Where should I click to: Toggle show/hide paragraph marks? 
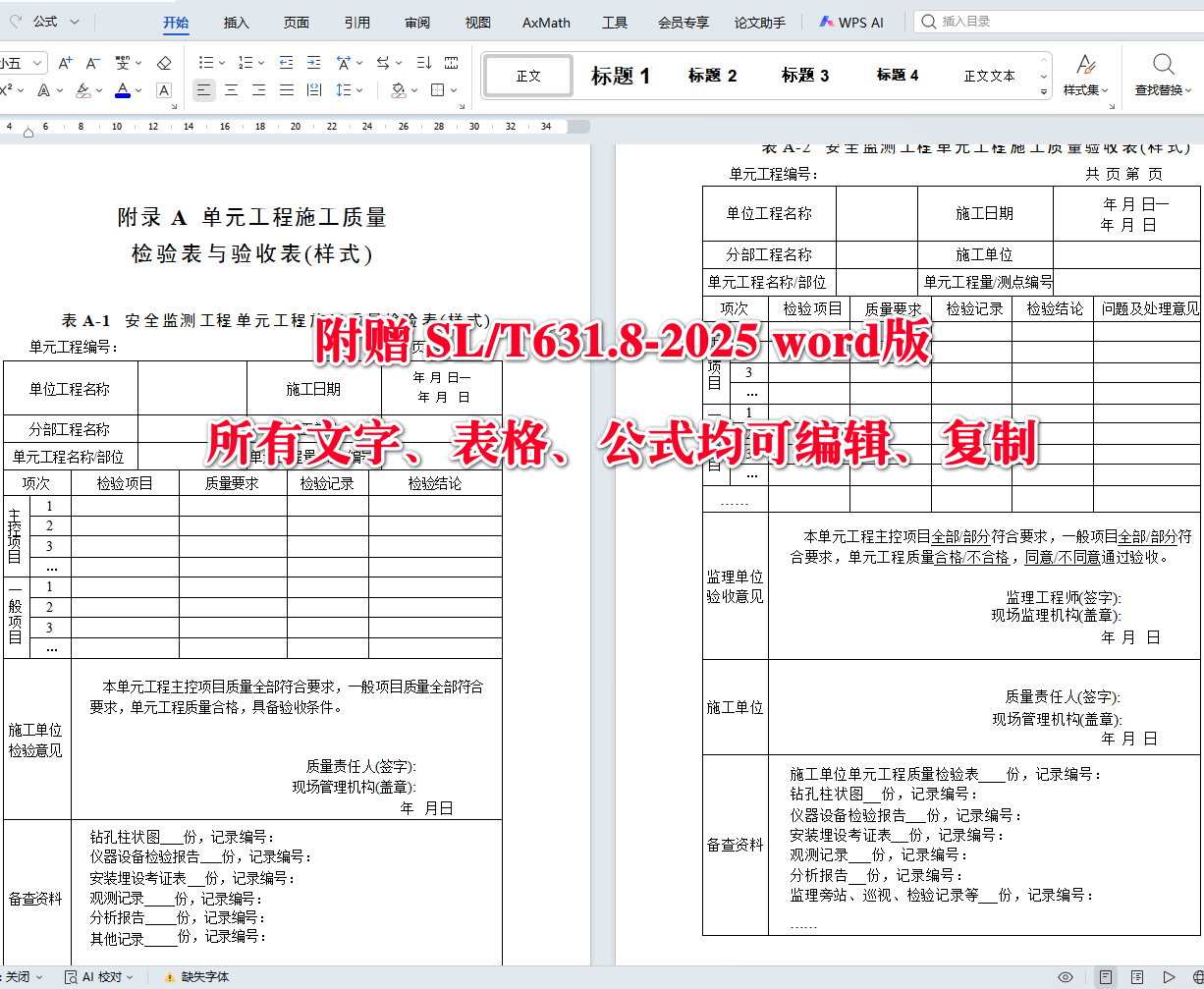451,63
